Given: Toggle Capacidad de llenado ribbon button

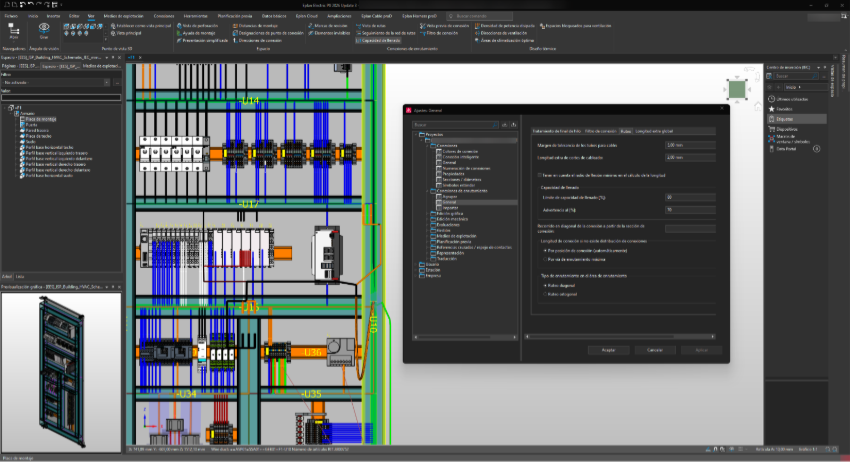Looking at the screenshot, I should (x=378, y=41).
